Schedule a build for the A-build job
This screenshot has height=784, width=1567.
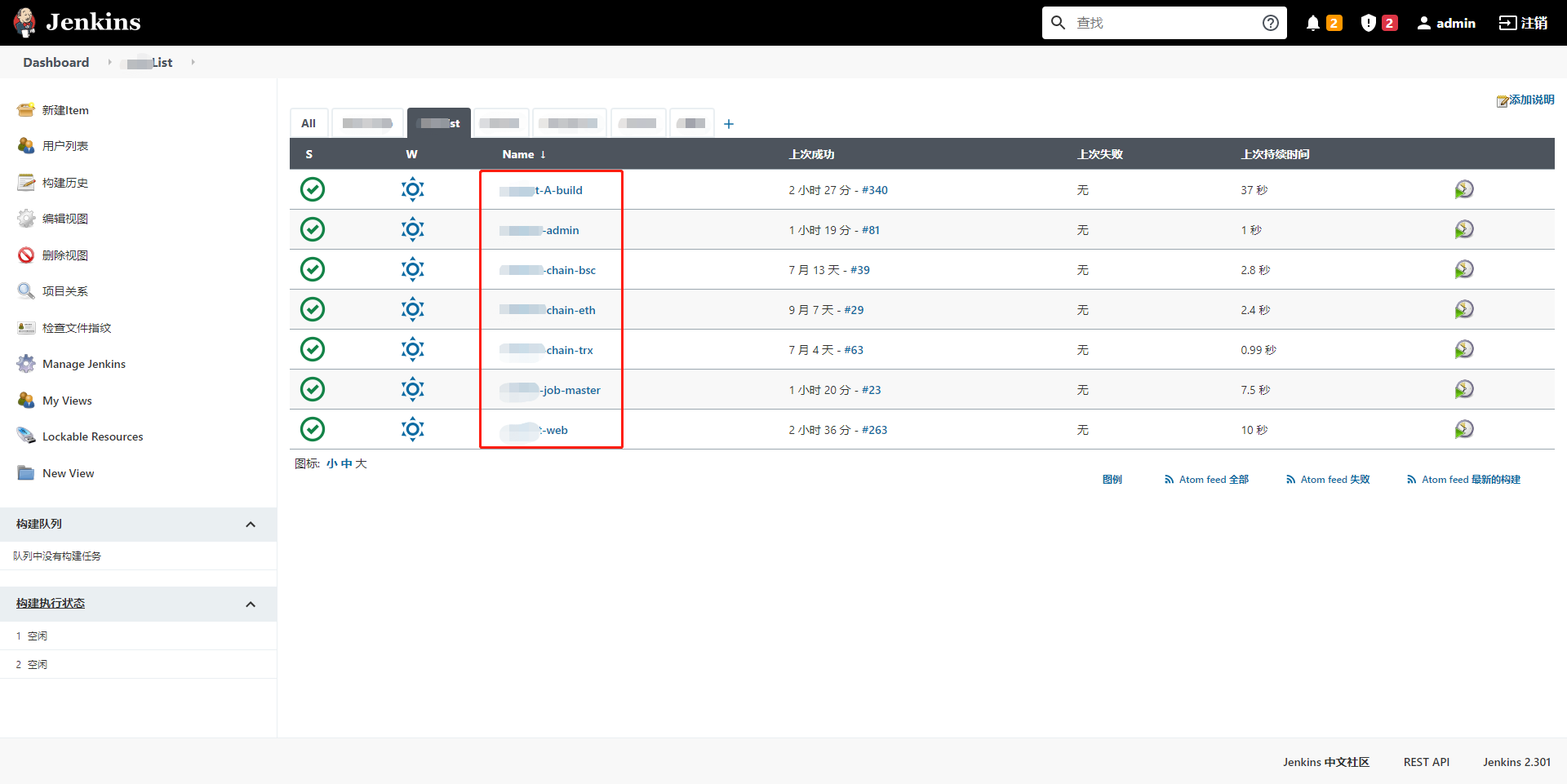[1464, 189]
